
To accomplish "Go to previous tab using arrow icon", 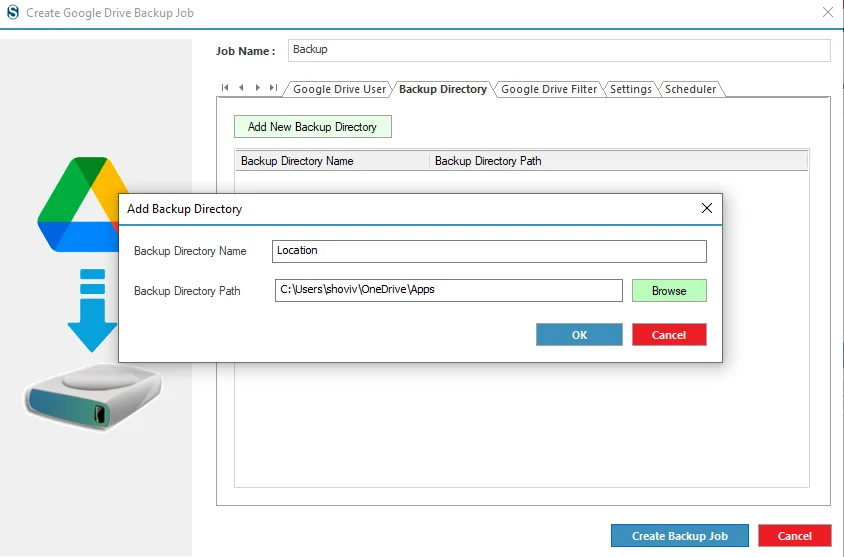I will pyautogui.click(x=241, y=87).
